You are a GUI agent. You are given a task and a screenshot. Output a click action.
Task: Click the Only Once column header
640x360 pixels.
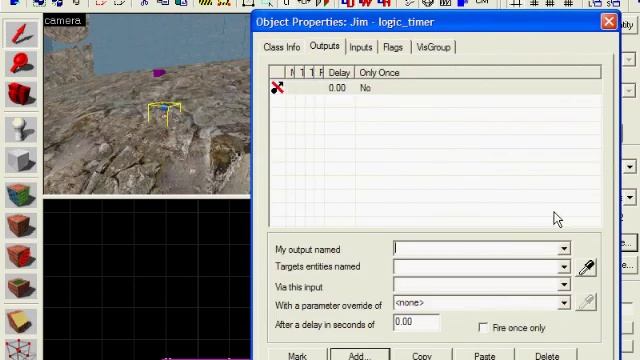(478, 73)
